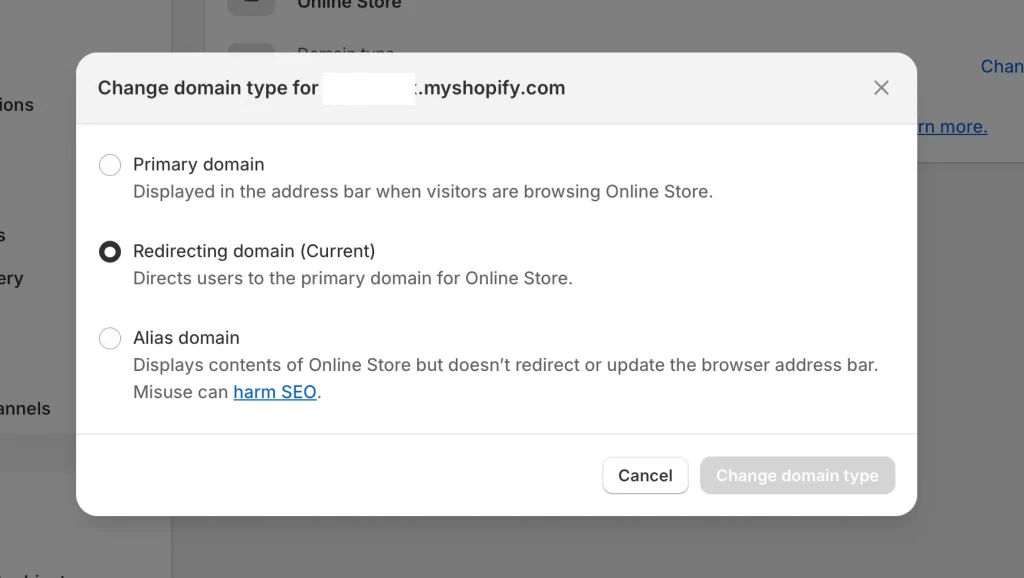Open the partially visible 'ery' sidebar entry
The height and width of the screenshot is (578, 1024).
tap(10, 278)
